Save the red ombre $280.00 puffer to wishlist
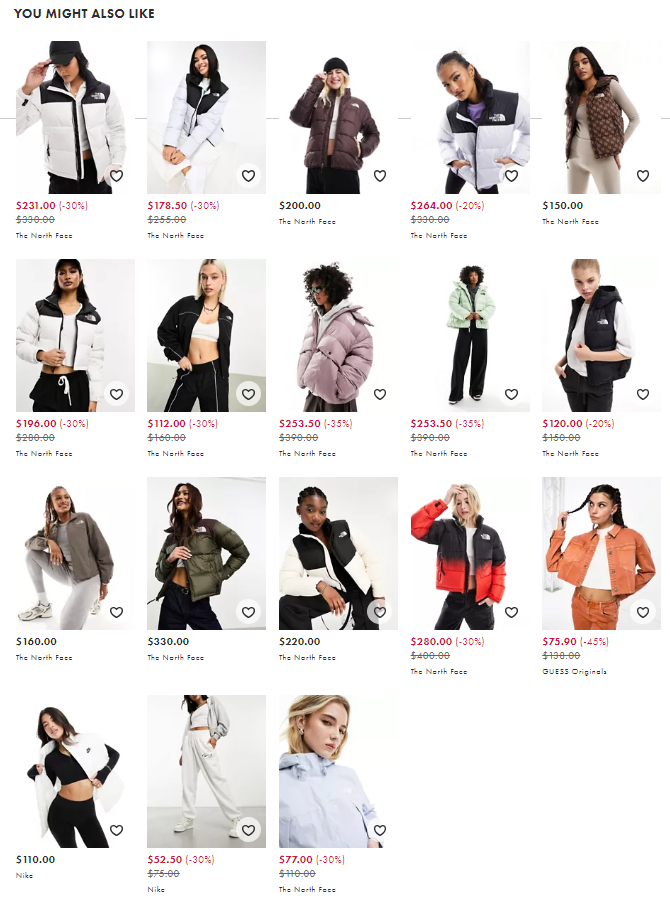The width and height of the screenshot is (670, 904). point(511,612)
